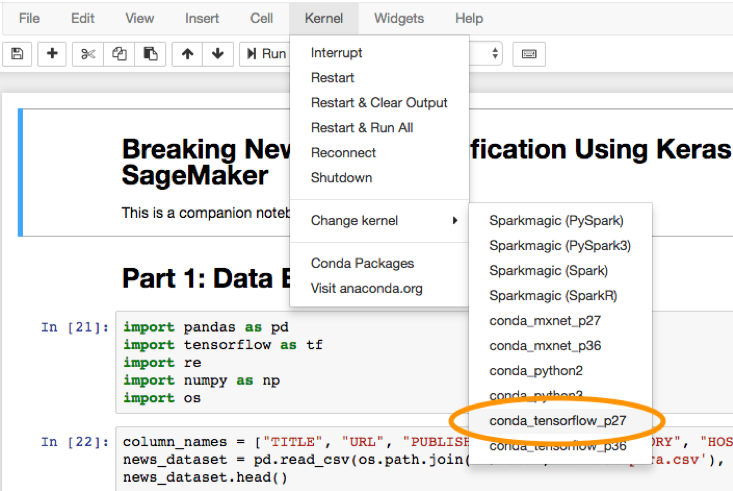The image size is (733, 491).
Task: Copy selected cells using the copy icon
Action: pyautogui.click(x=119, y=54)
